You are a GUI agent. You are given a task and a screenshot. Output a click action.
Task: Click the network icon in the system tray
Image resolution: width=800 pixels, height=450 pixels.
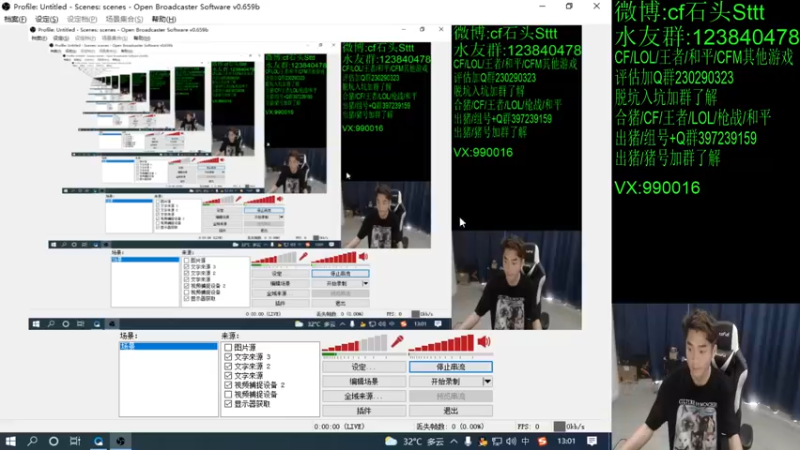[x=496, y=441]
